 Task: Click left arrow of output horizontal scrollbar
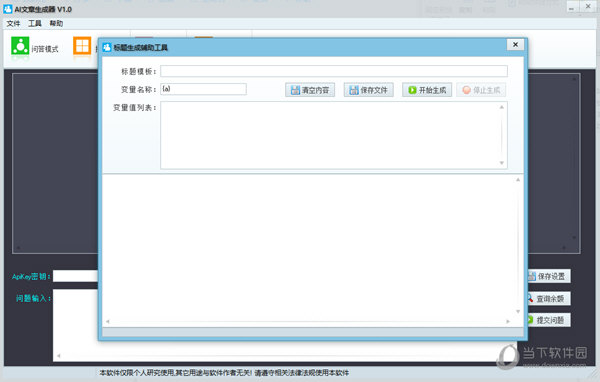pos(108,322)
